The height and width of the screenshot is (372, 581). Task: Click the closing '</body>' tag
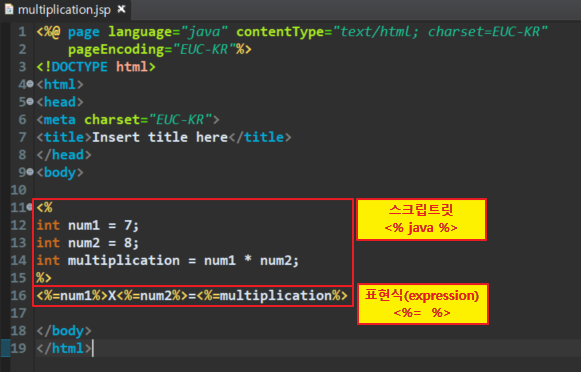pyautogui.click(x=64, y=331)
